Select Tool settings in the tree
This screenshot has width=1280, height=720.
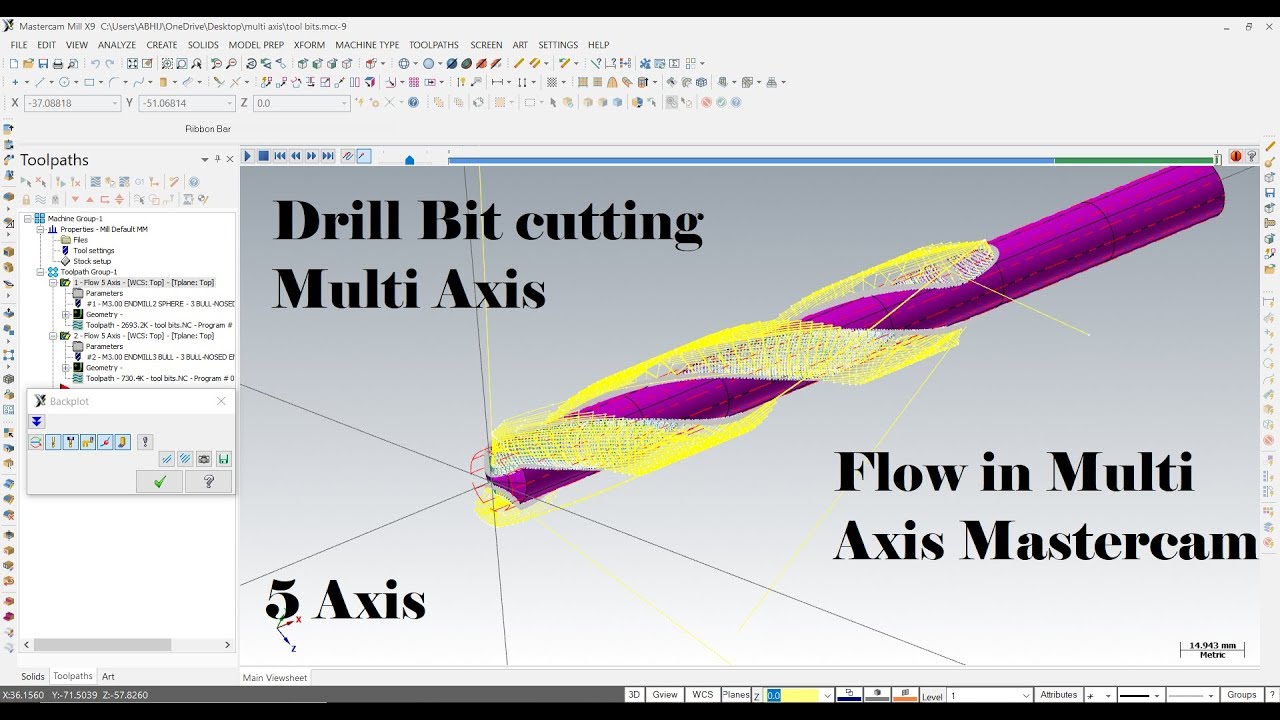(94, 250)
